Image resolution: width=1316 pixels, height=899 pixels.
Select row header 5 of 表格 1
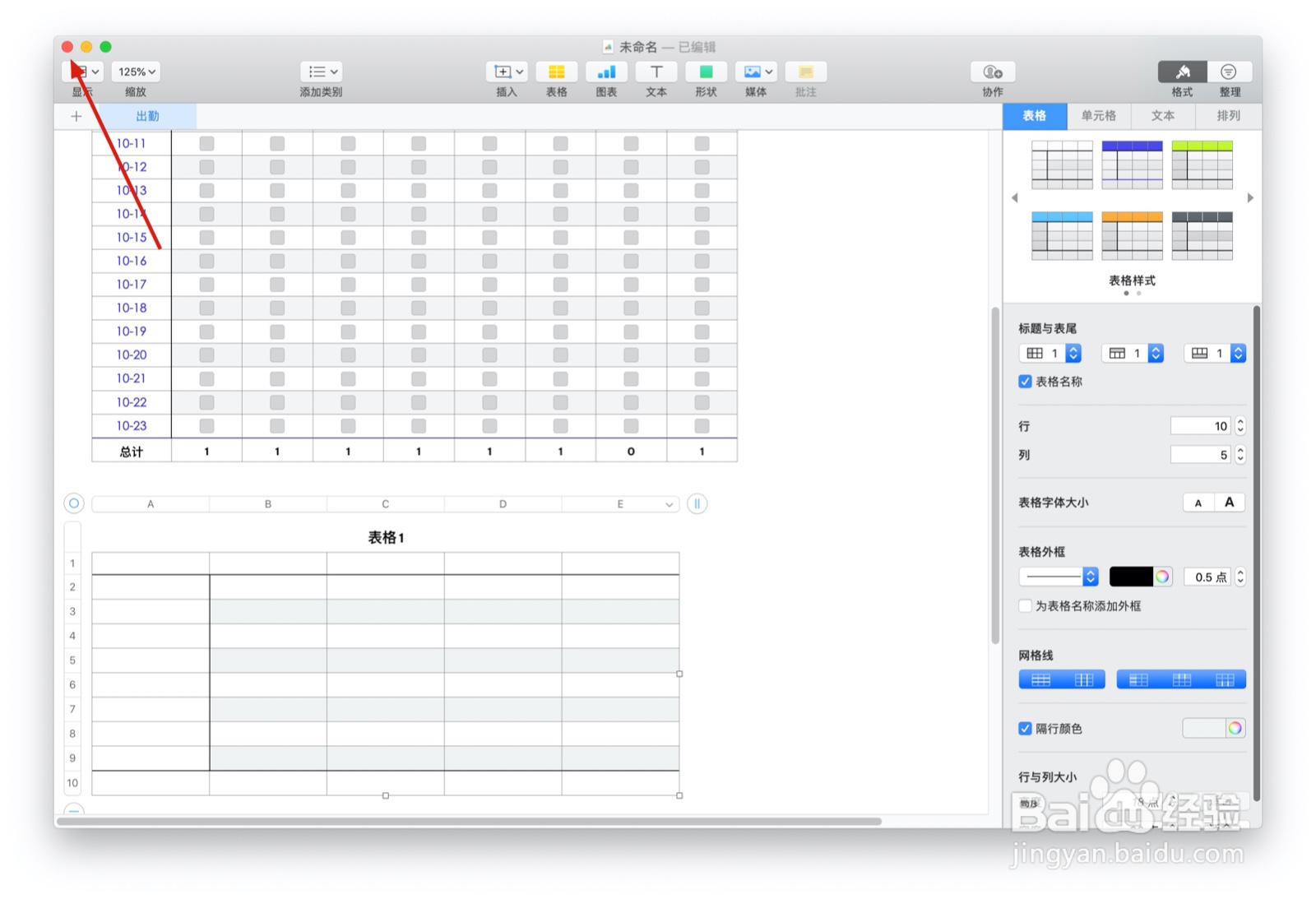point(72,660)
